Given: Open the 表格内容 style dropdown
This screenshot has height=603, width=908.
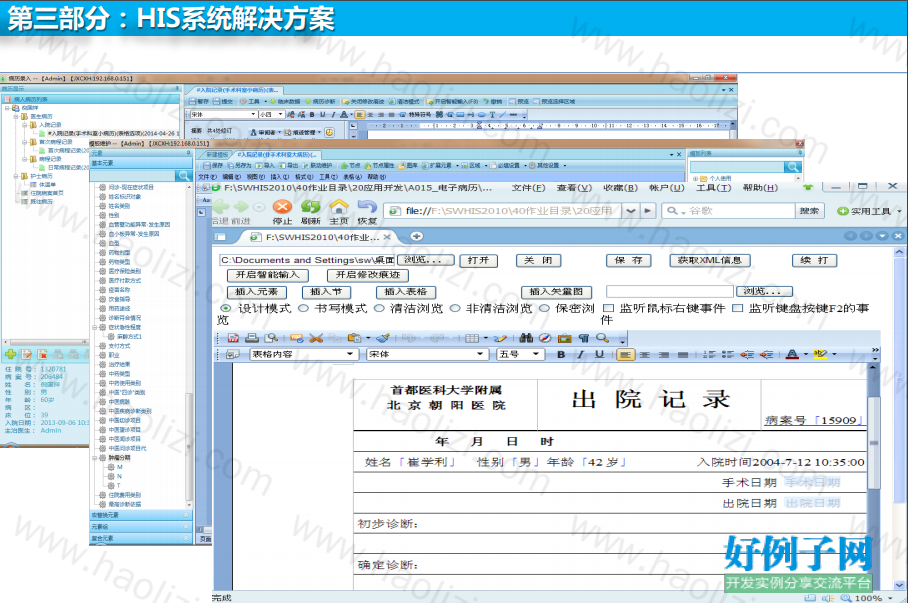Looking at the screenshot, I should (350, 354).
